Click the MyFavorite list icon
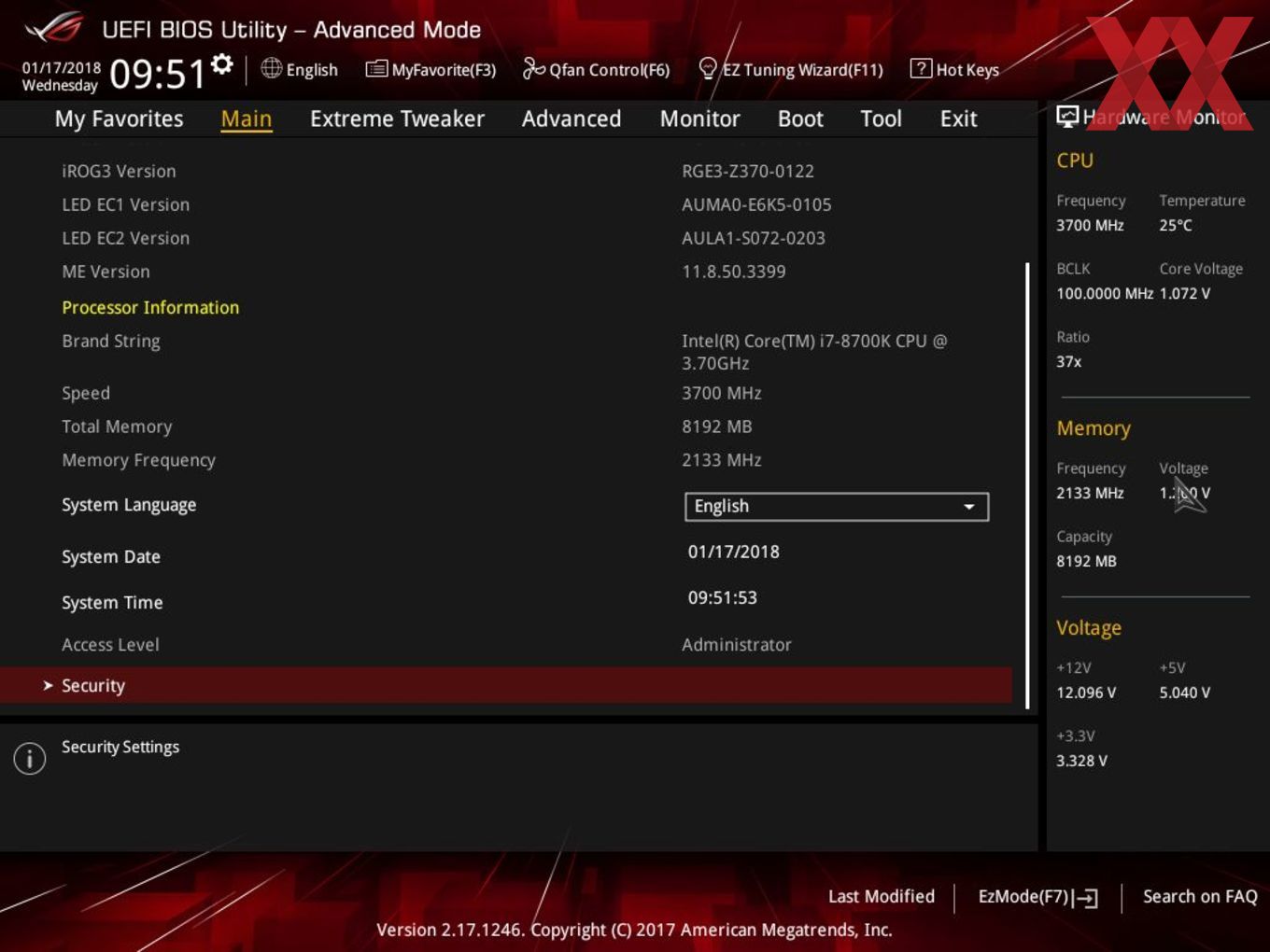1270x952 pixels. coord(376,69)
